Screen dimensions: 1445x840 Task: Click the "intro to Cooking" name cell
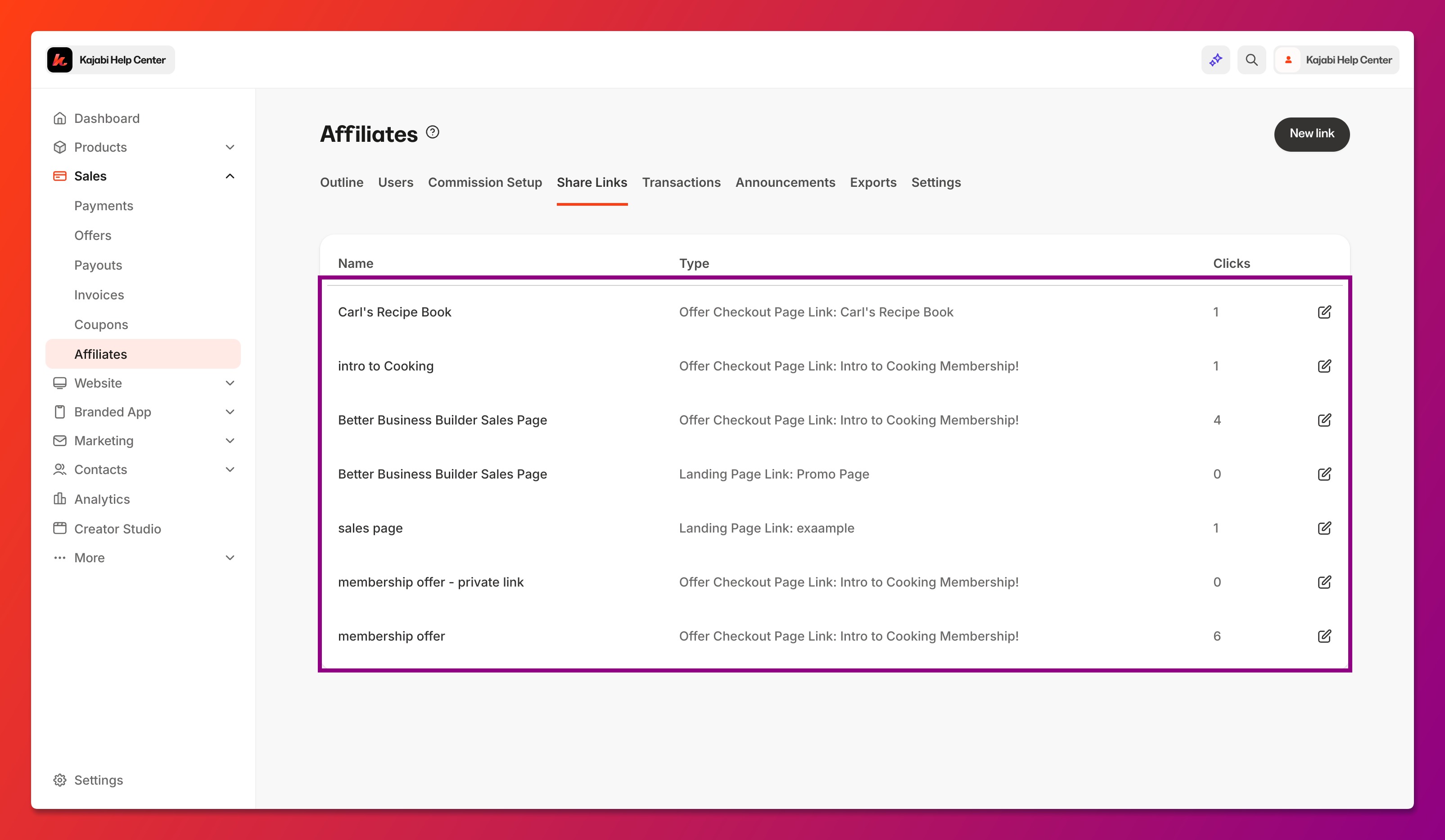(x=386, y=366)
